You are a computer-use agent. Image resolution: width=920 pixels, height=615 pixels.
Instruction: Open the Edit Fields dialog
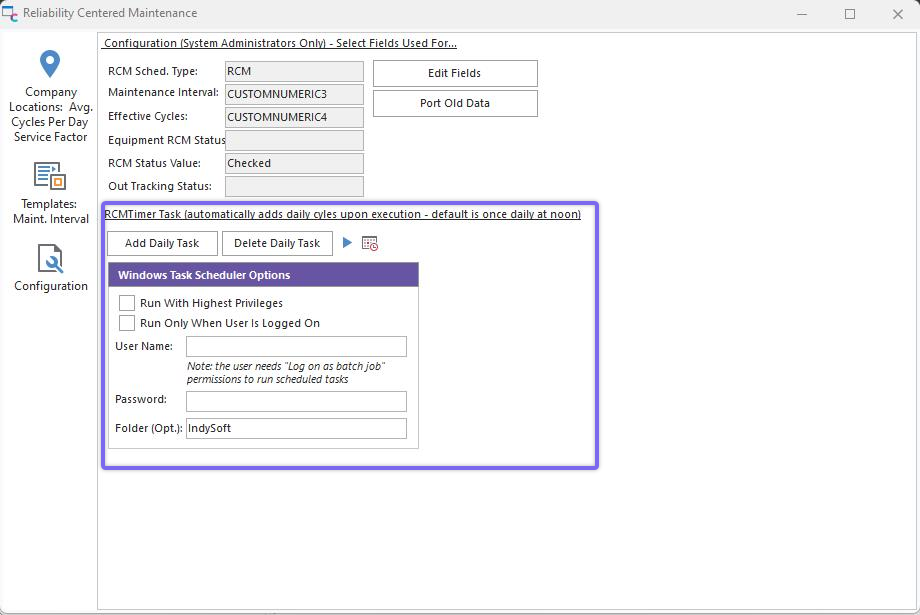(x=455, y=73)
